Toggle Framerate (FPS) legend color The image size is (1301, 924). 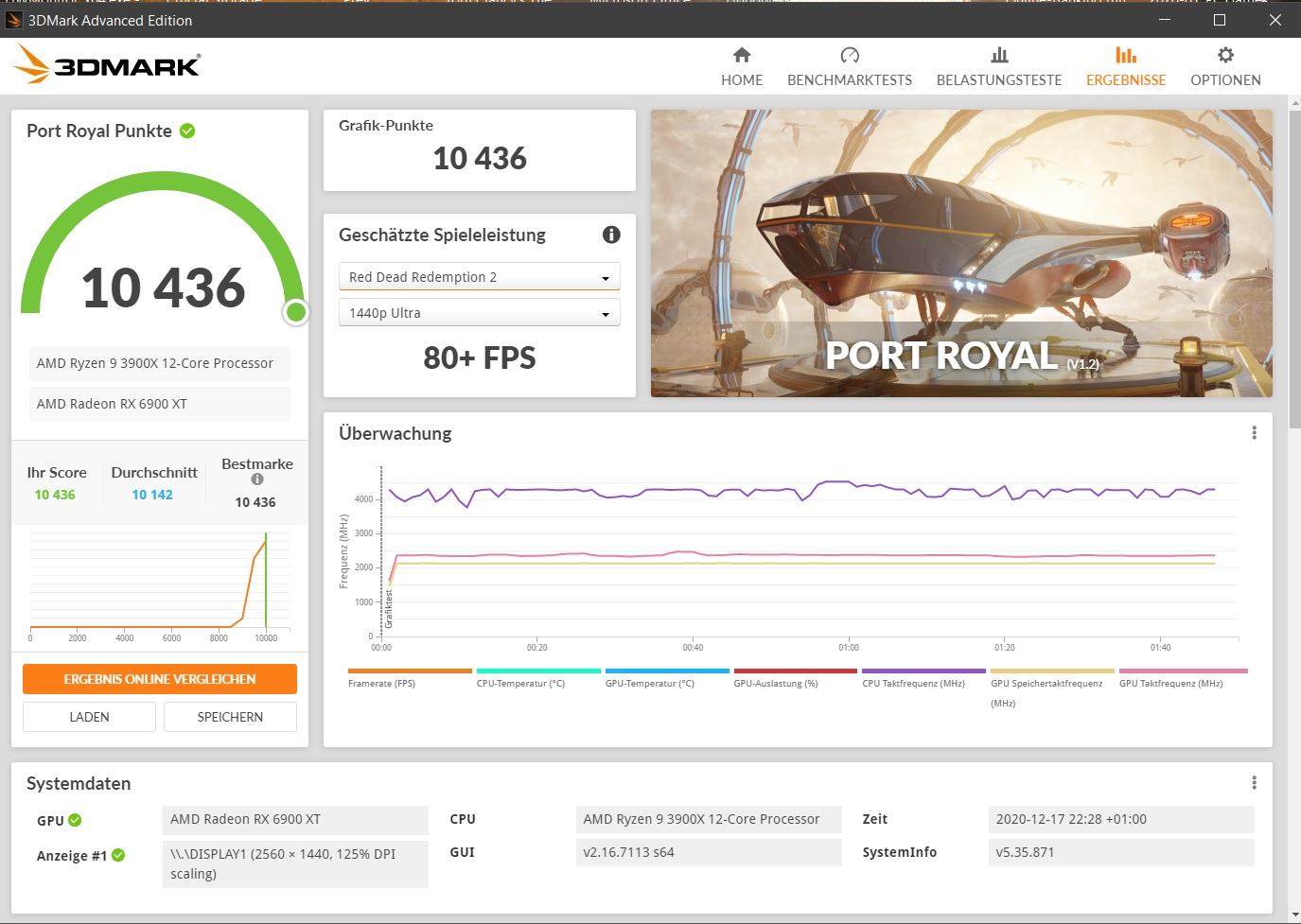(x=410, y=671)
